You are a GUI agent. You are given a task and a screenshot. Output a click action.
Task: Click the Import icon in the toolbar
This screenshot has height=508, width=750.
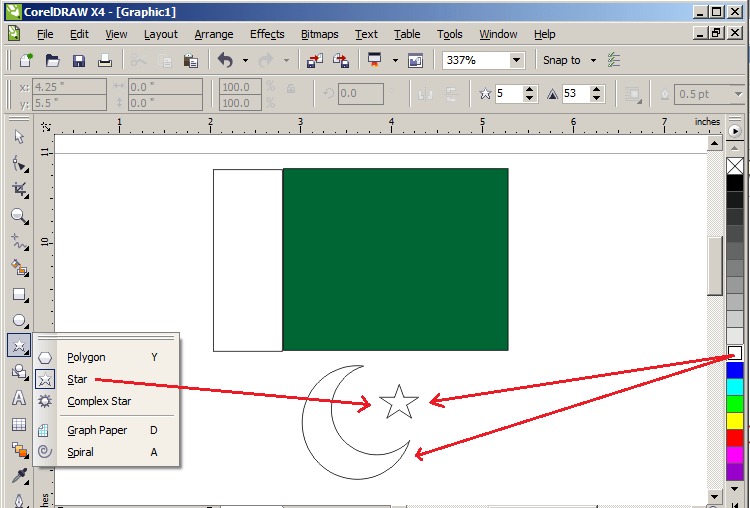point(315,61)
